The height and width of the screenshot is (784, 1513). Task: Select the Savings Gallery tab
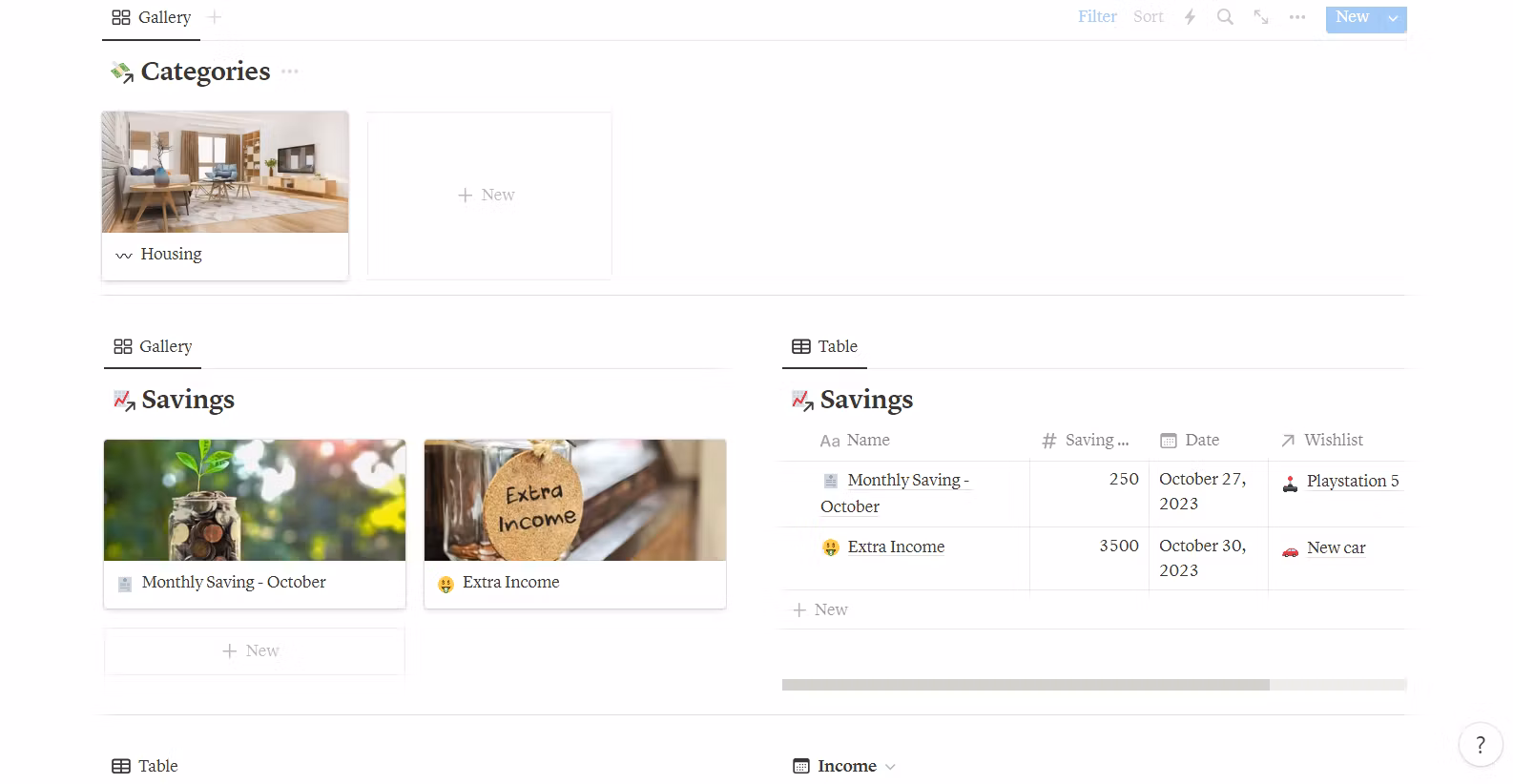coord(153,346)
